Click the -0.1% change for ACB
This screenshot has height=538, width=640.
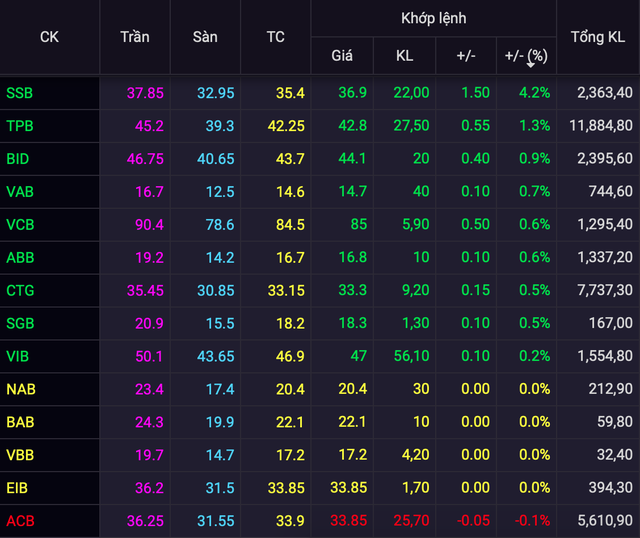point(533,521)
